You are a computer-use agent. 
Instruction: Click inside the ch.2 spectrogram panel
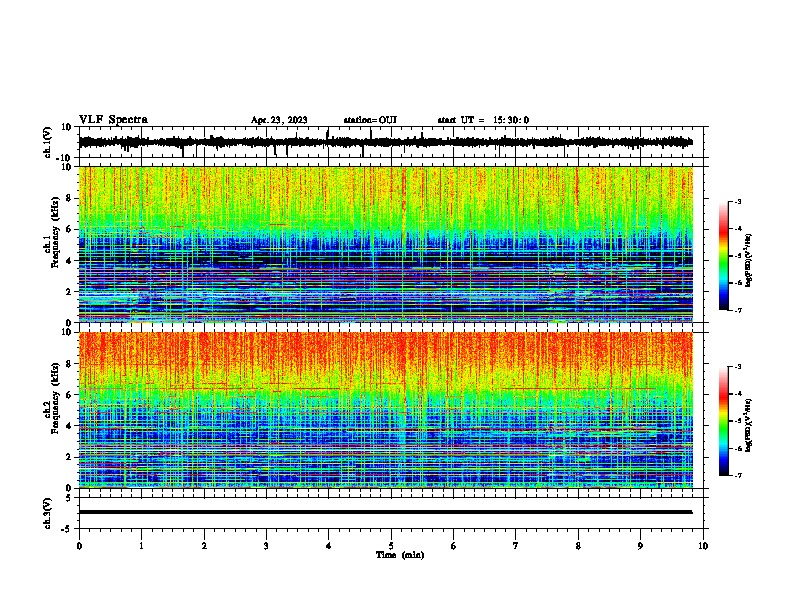385,410
